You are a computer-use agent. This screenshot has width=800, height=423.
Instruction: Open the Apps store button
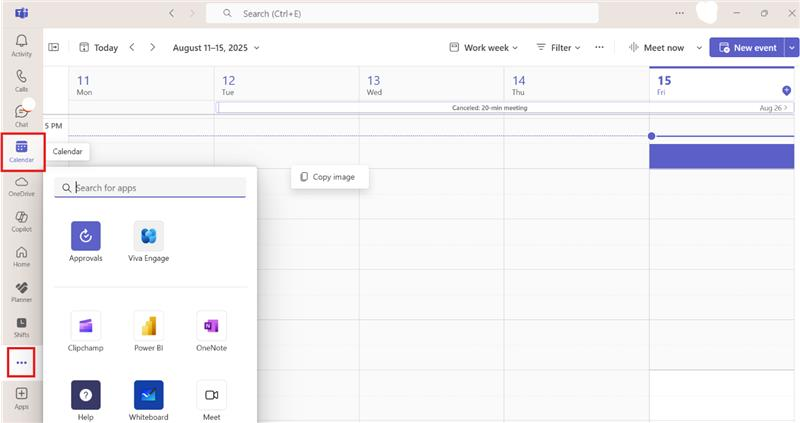[x=21, y=398]
